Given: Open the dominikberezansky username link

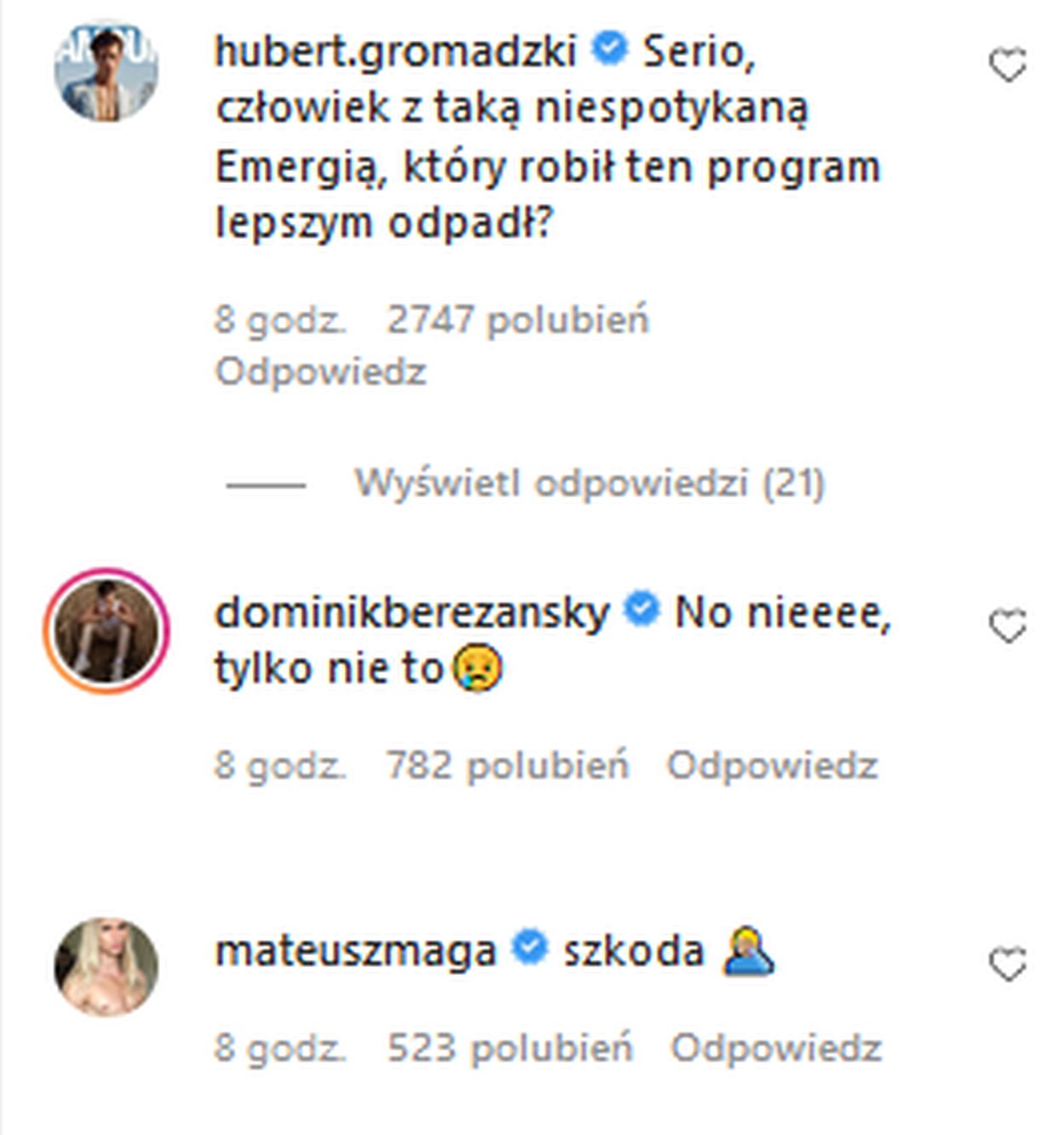Looking at the screenshot, I should click(412, 612).
